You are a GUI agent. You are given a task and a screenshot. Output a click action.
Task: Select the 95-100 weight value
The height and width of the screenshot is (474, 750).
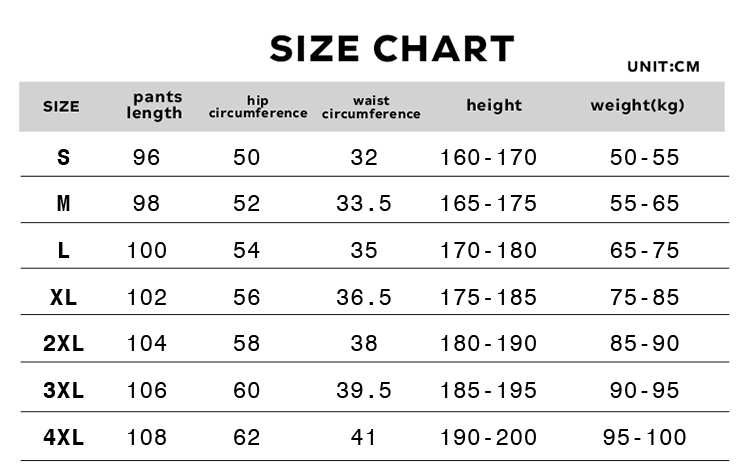point(644,437)
